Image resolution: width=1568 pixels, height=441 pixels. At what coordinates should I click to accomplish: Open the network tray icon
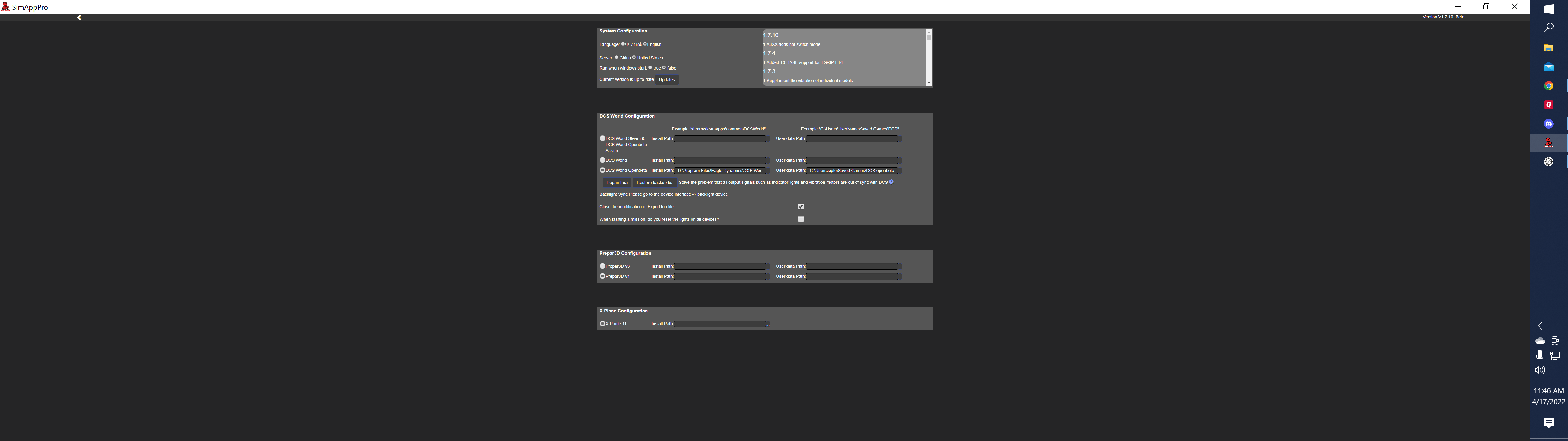coord(1555,355)
